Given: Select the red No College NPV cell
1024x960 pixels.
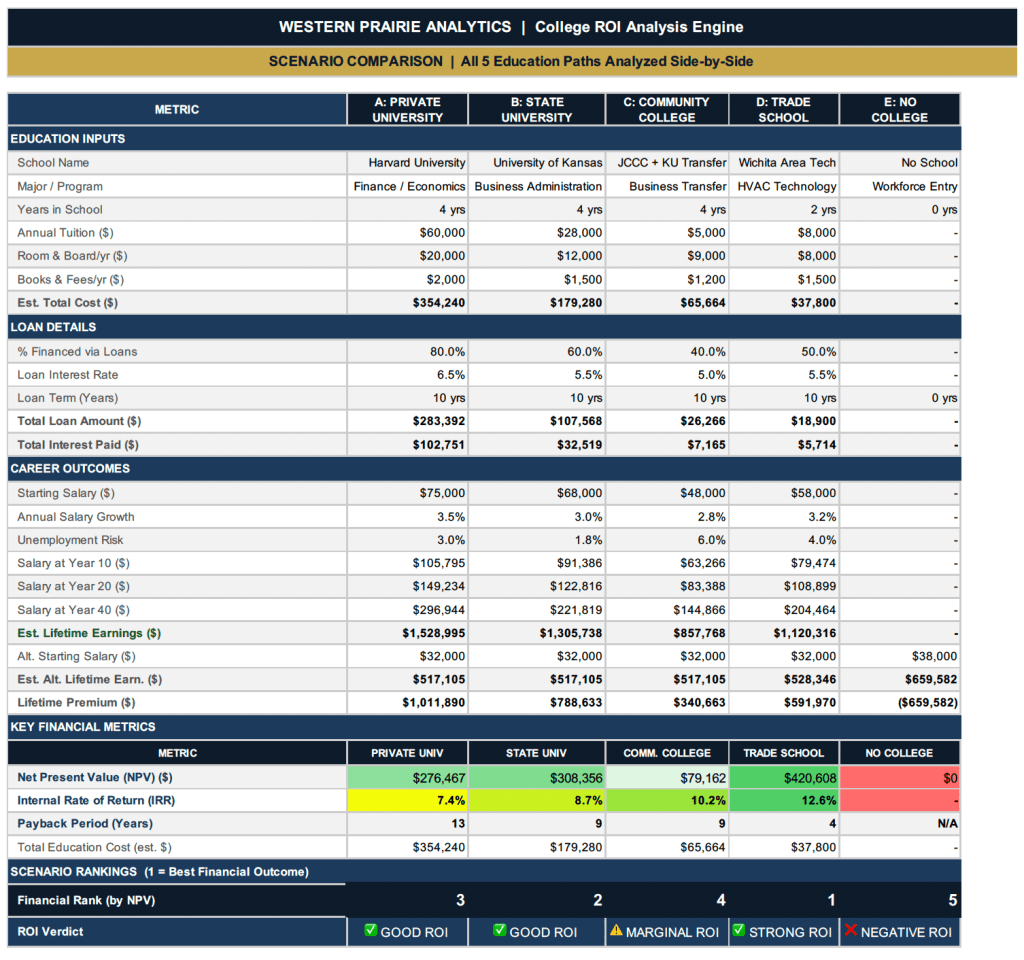Looking at the screenshot, I should pos(900,777).
